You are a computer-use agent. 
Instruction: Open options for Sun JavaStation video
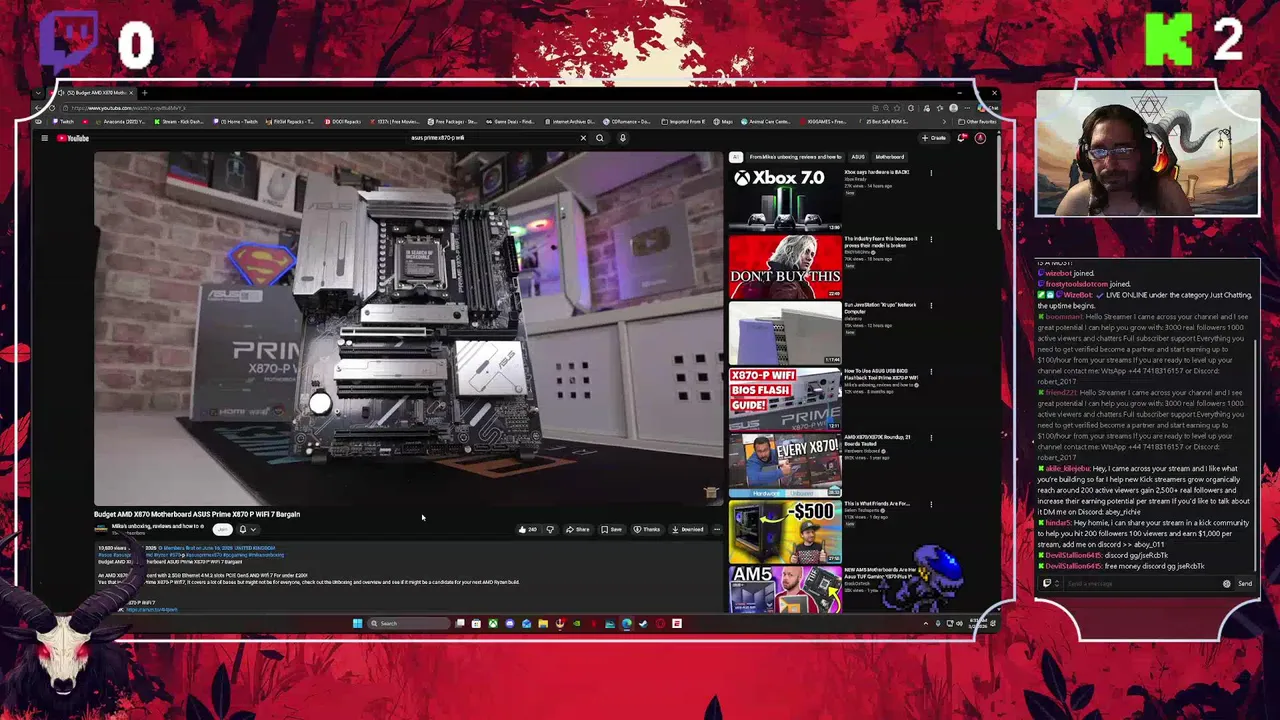tap(931, 305)
